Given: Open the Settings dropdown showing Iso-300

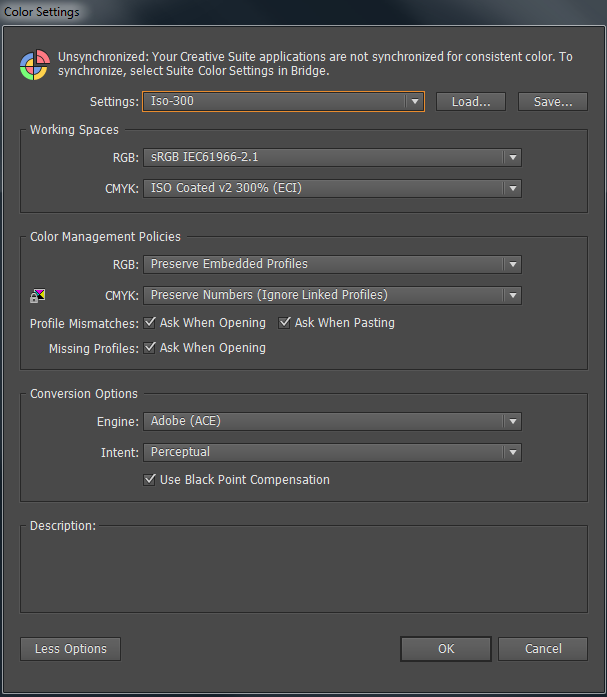Looking at the screenshot, I should click(284, 101).
